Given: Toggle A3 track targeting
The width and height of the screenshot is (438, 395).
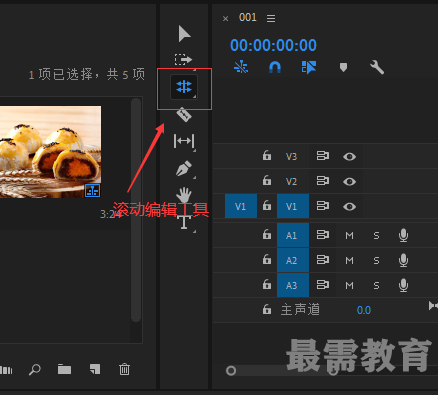Looking at the screenshot, I should [x=293, y=285].
